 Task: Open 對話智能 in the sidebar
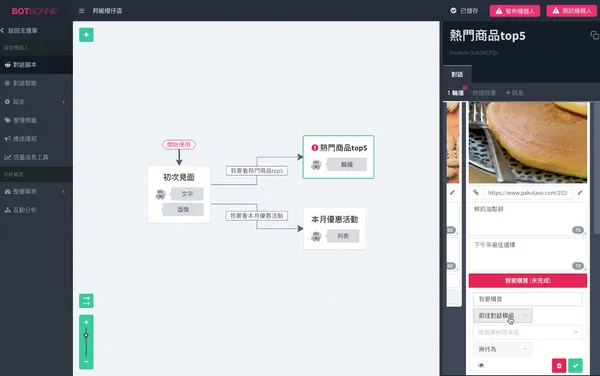pyautogui.click(x=36, y=83)
